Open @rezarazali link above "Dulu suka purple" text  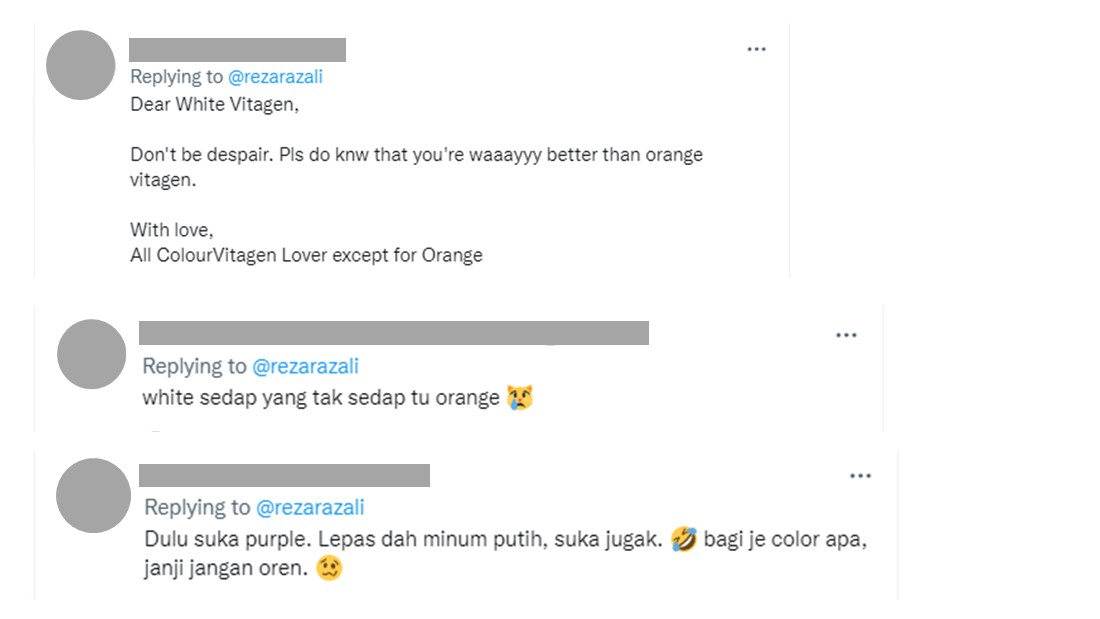coord(311,508)
